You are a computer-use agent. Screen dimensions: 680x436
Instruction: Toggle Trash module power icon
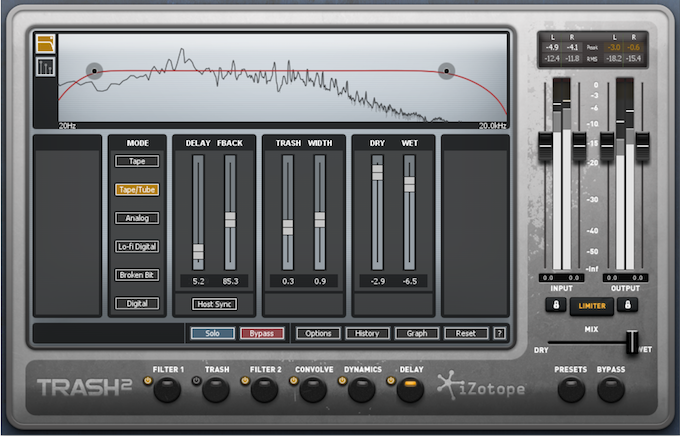click(x=196, y=381)
